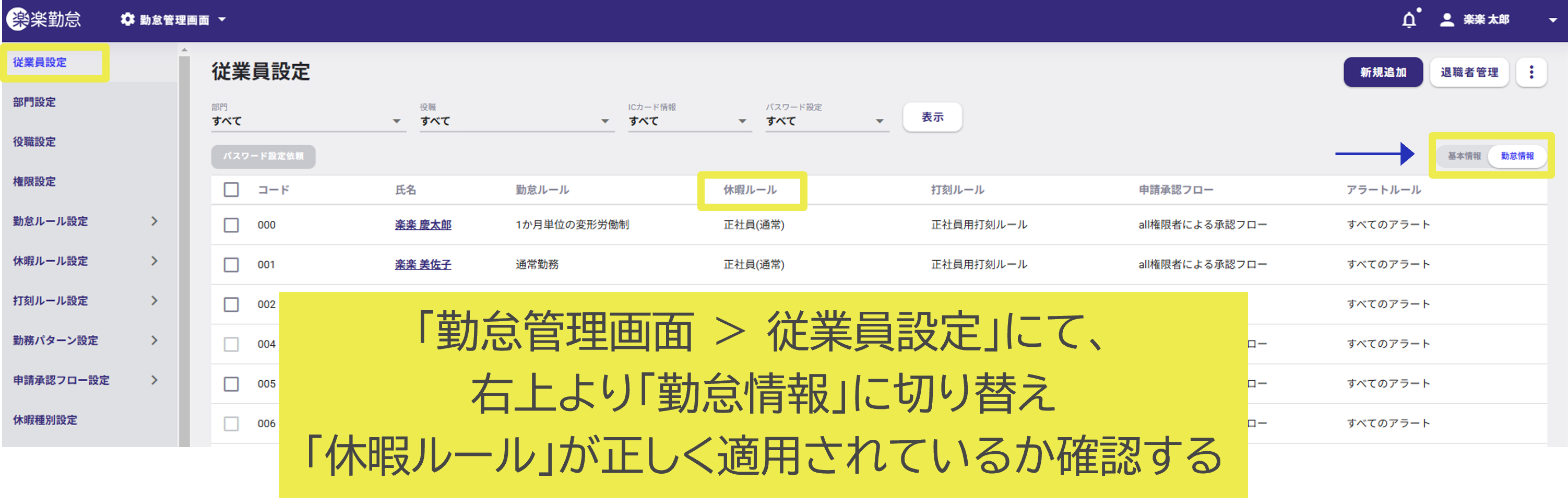Switch to 勤怠情報 view

click(1517, 156)
